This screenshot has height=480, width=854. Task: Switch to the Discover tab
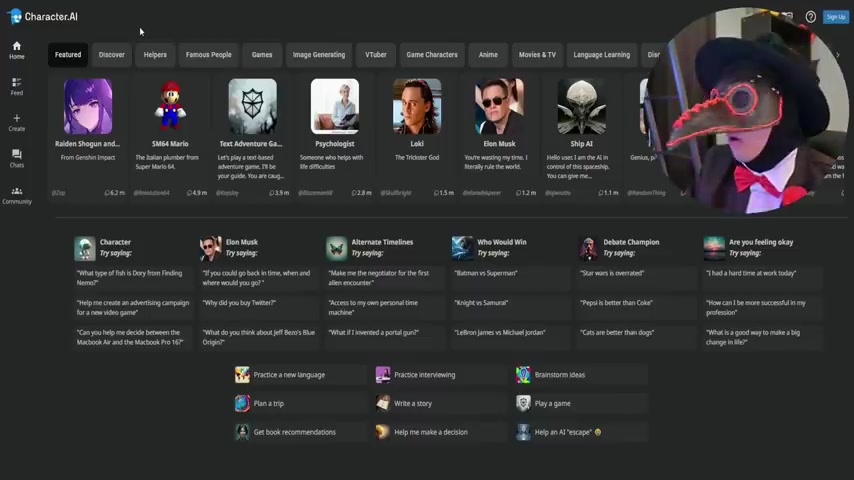click(x=112, y=55)
